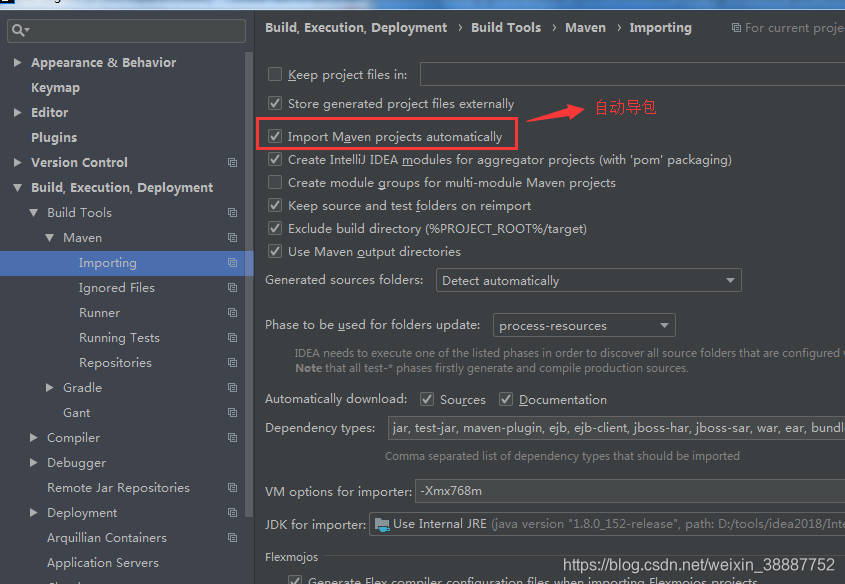Click project-level icon beside Ignored Files
Viewport: 845px width, 584px height.
point(232,288)
